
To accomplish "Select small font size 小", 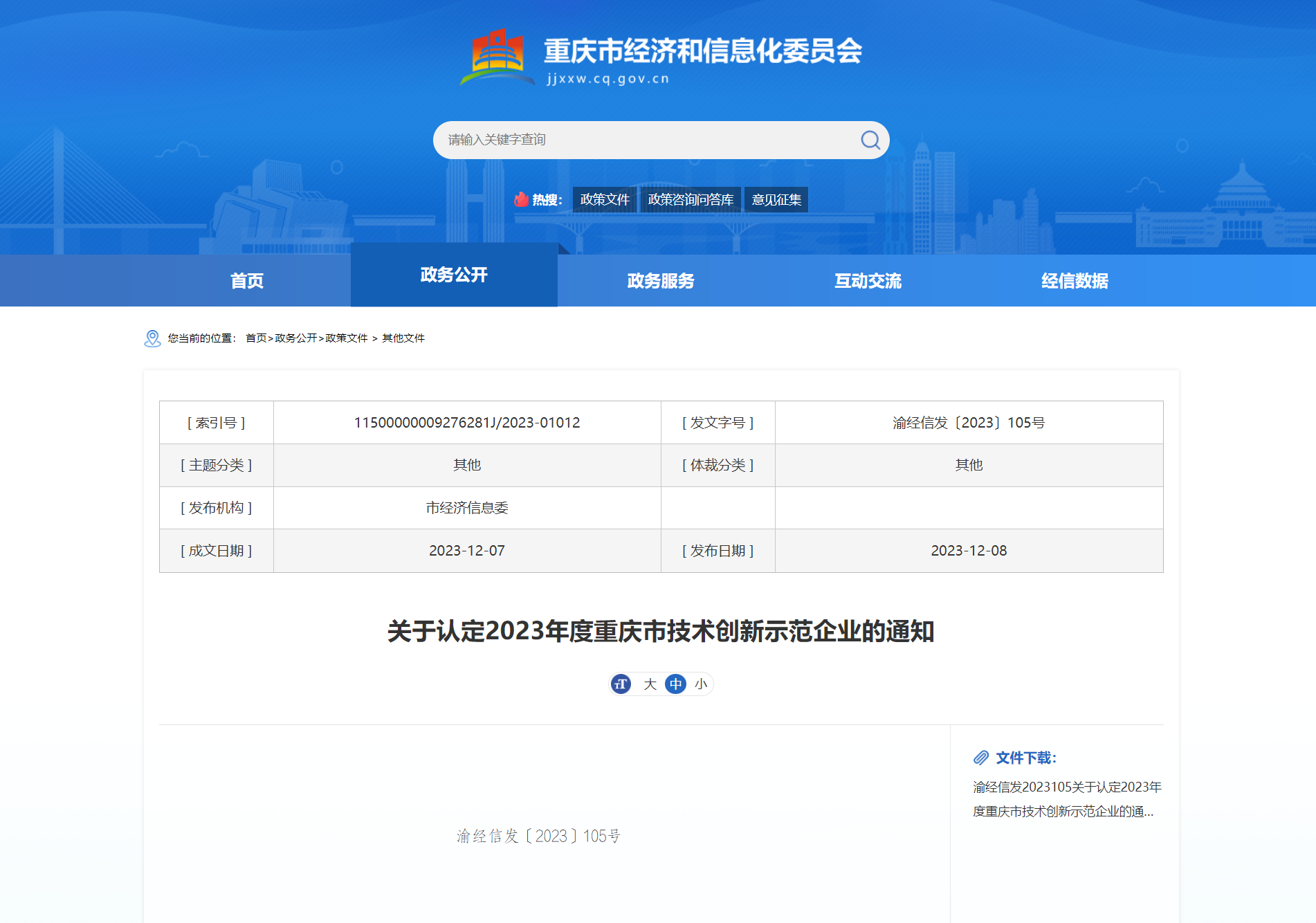I will 701,684.
